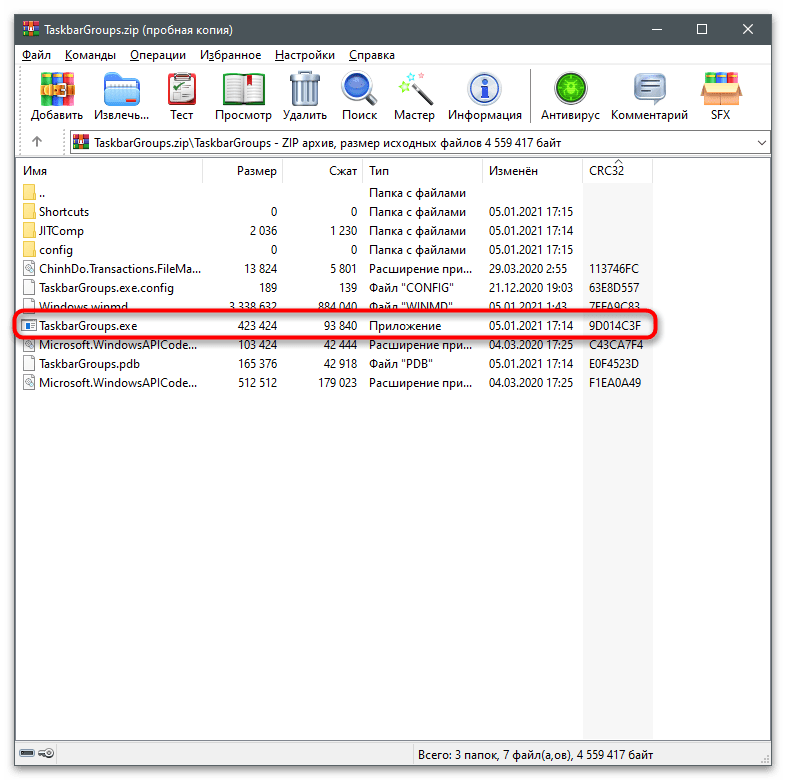Select the config folder
Screen dimensions: 786x780
[56, 250]
